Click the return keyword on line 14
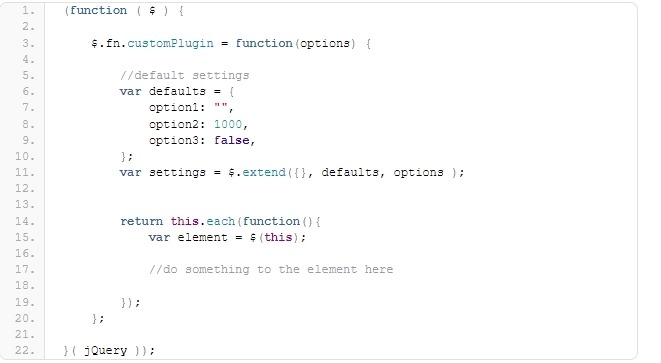 141,221
